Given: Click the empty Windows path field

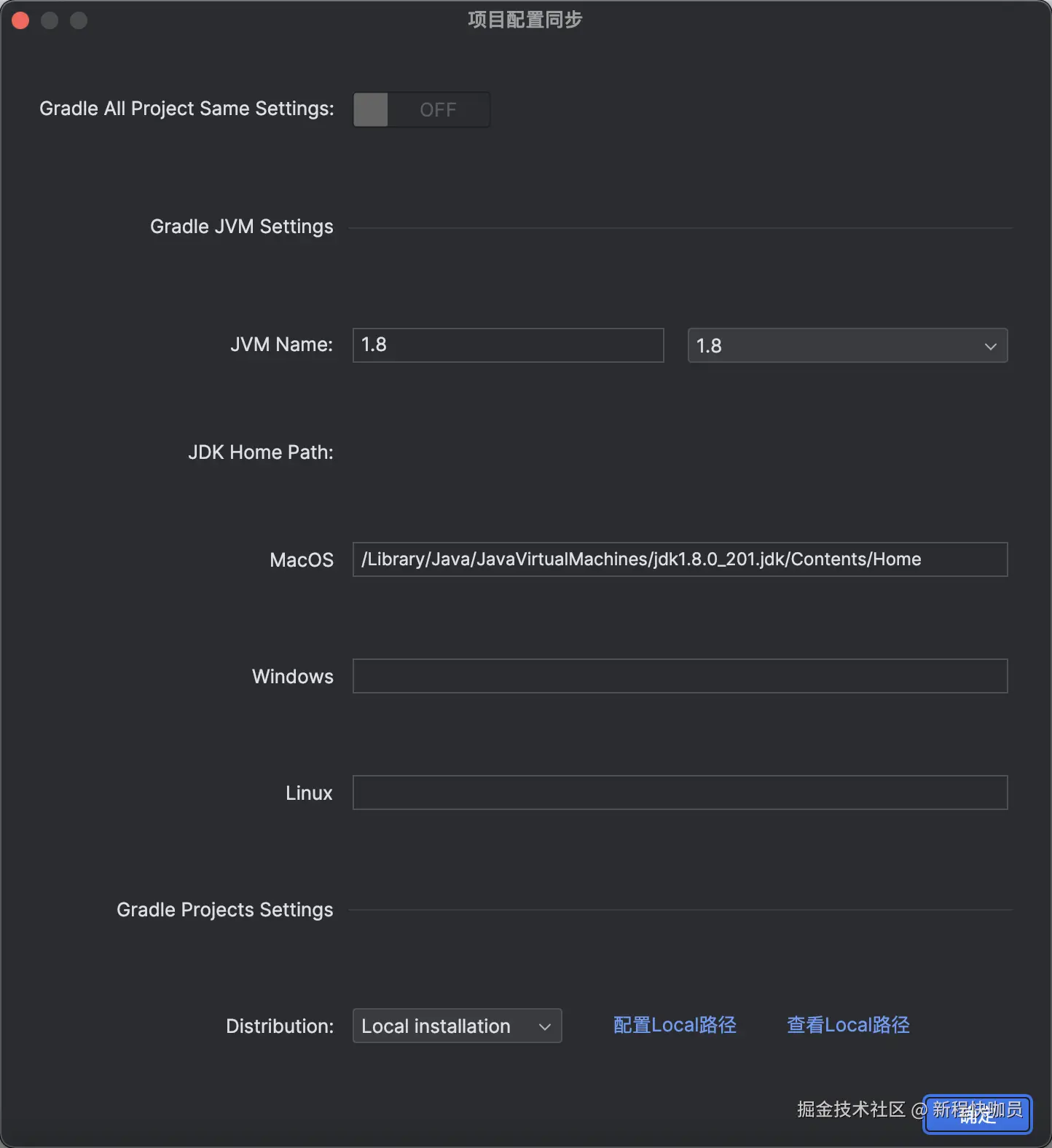Looking at the screenshot, I should (x=680, y=676).
